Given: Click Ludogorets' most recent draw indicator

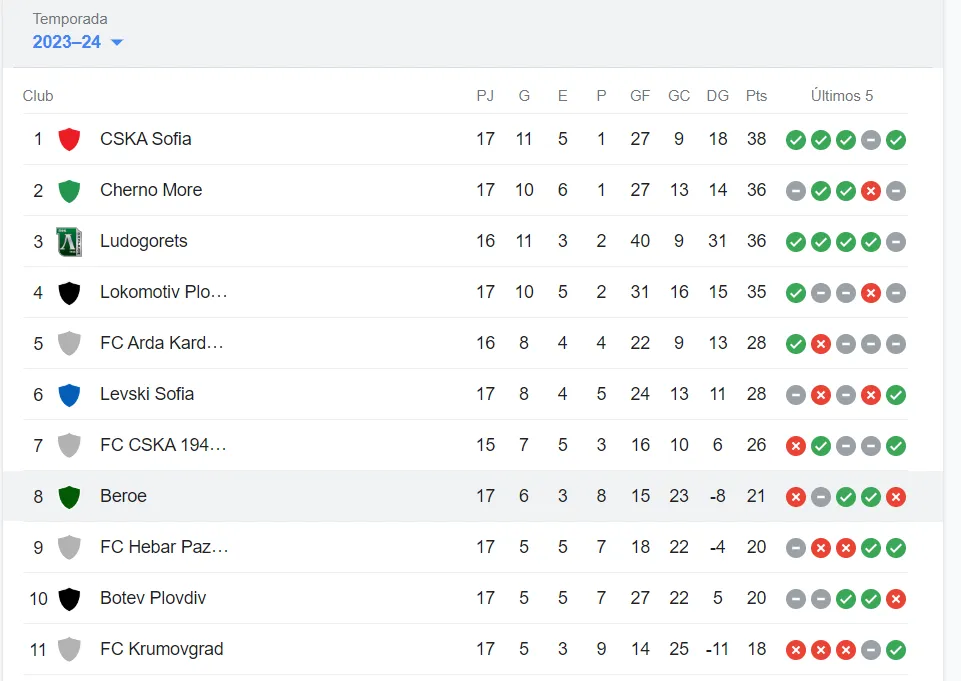Looking at the screenshot, I should click(x=896, y=242).
